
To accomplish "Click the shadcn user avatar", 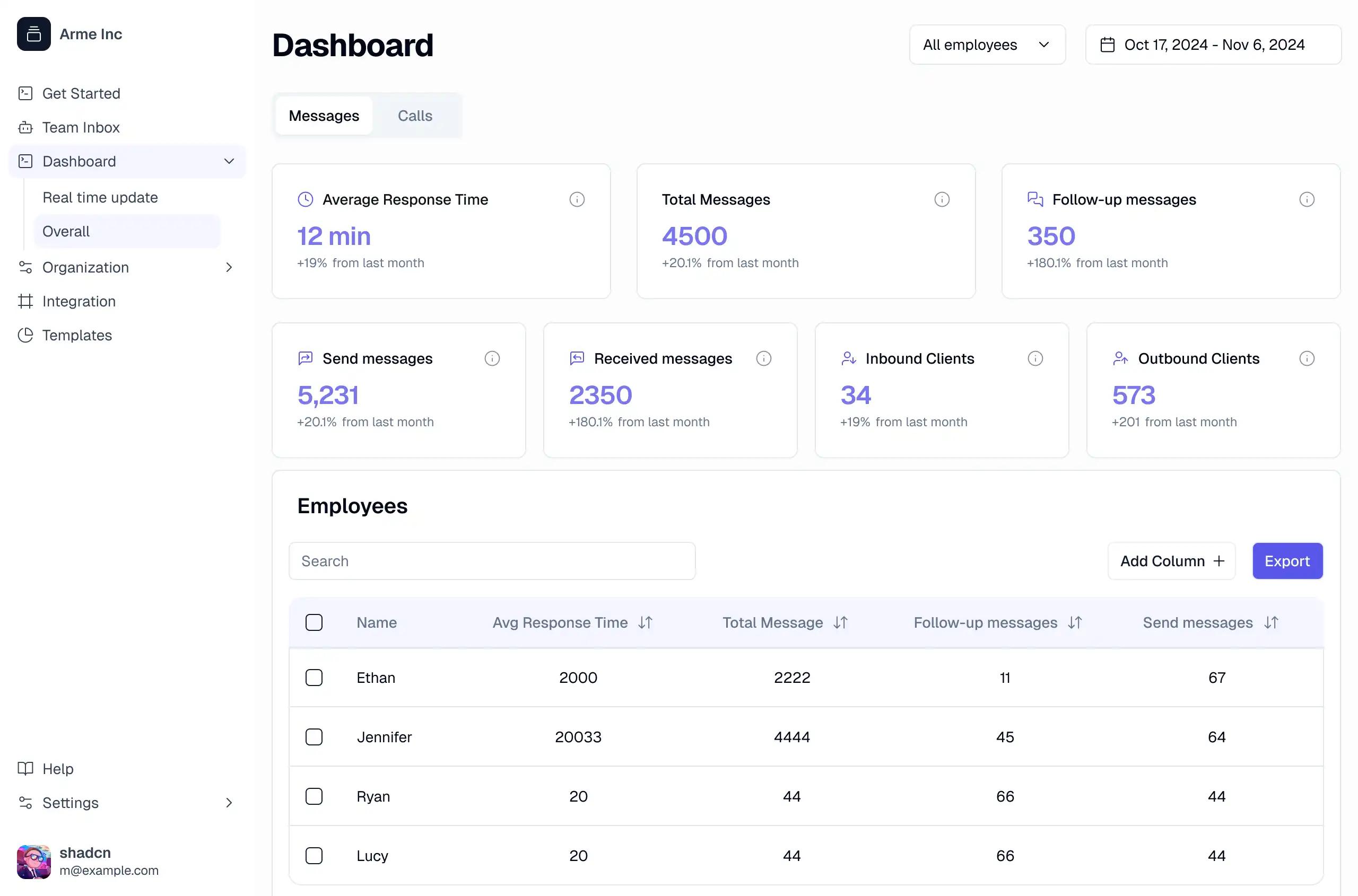I will point(34,861).
